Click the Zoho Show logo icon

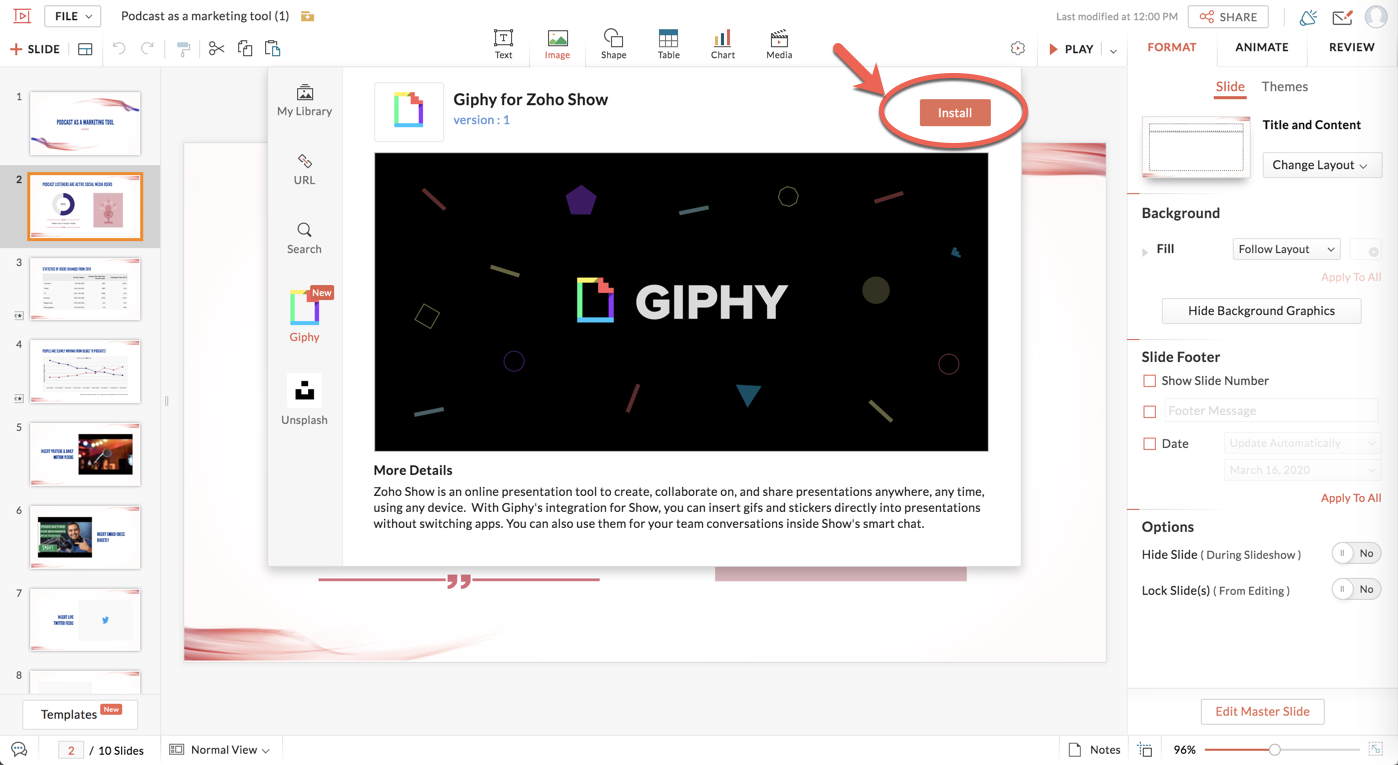tap(22, 16)
